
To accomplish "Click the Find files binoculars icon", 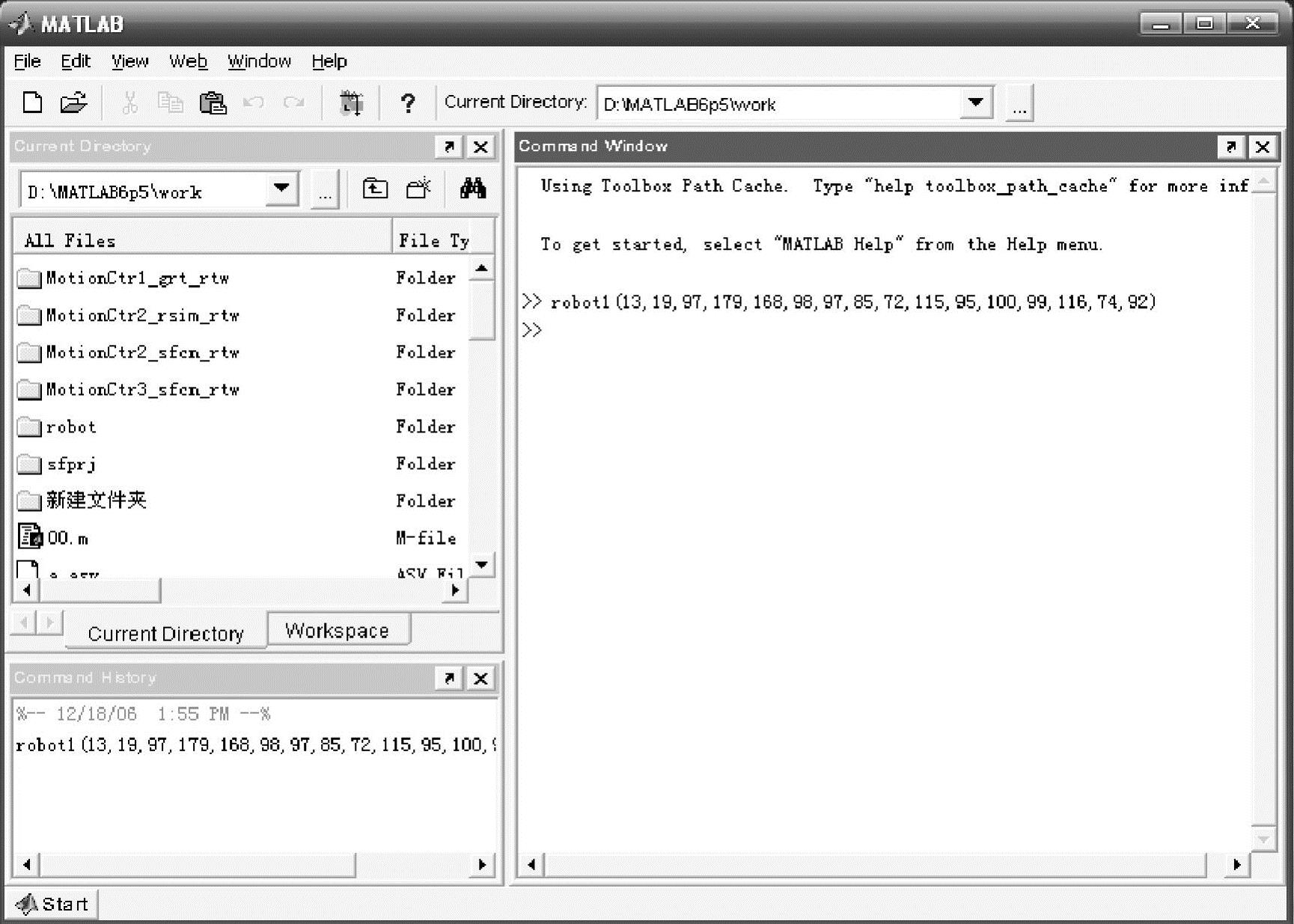I will tap(472, 188).
